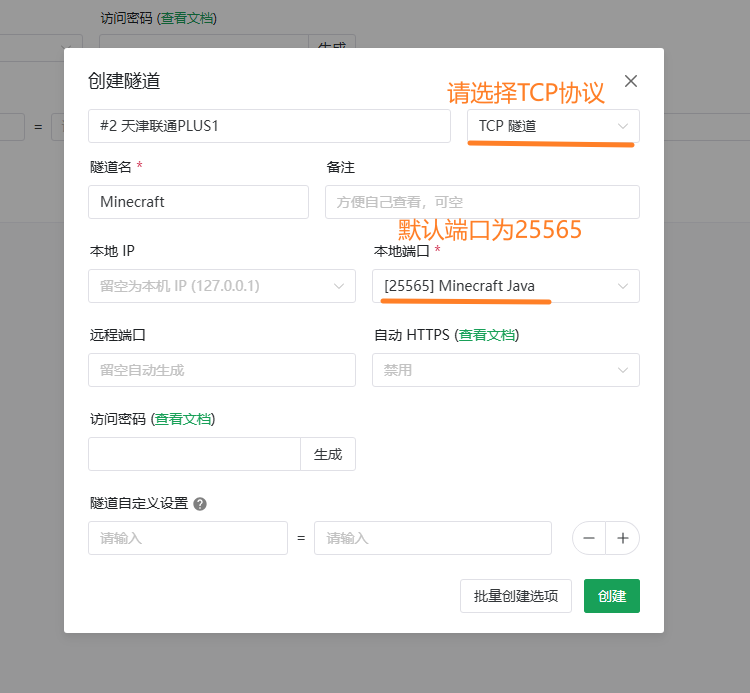The image size is (750, 693).
Task: Click the 备注 remark input field
Action: point(482,202)
